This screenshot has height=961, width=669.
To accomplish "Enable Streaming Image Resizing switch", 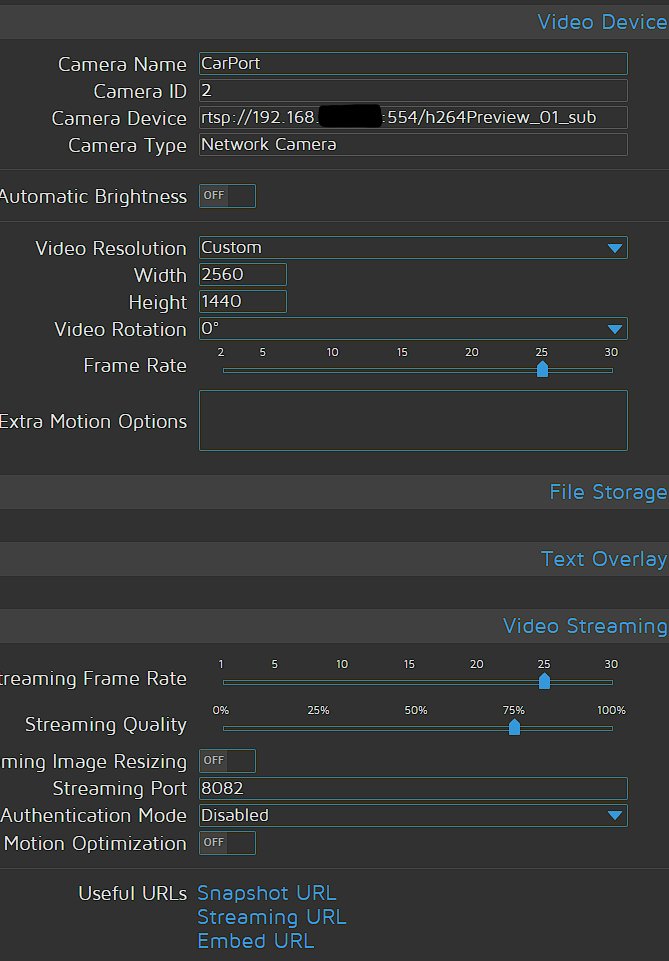I will pos(227,761).
